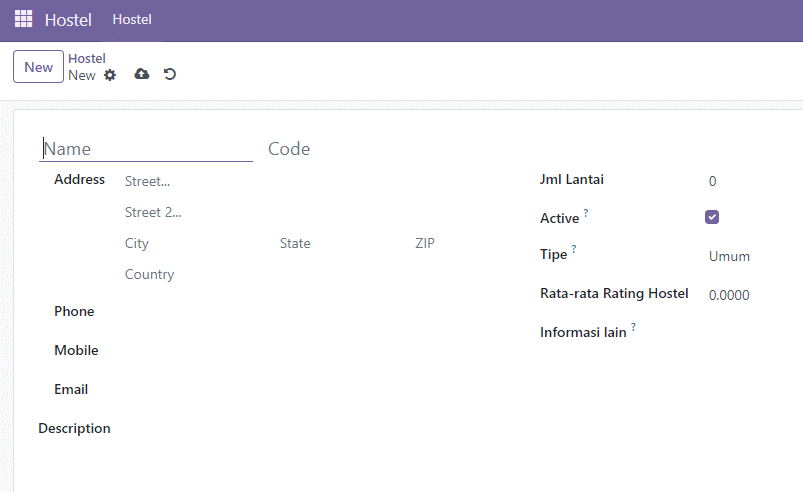Open the apps grid menu icon

pos(24,19)
